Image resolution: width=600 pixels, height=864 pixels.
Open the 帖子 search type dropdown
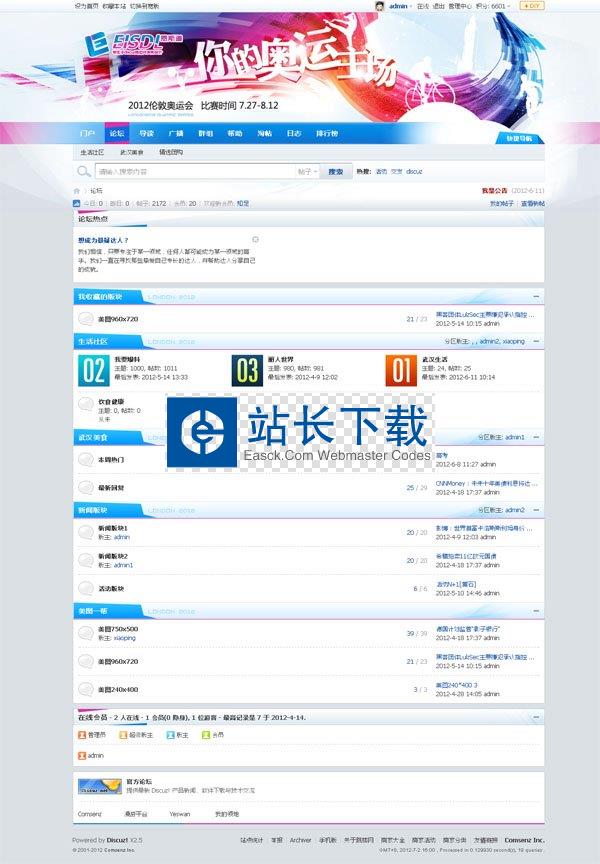[x=307, y=171]
